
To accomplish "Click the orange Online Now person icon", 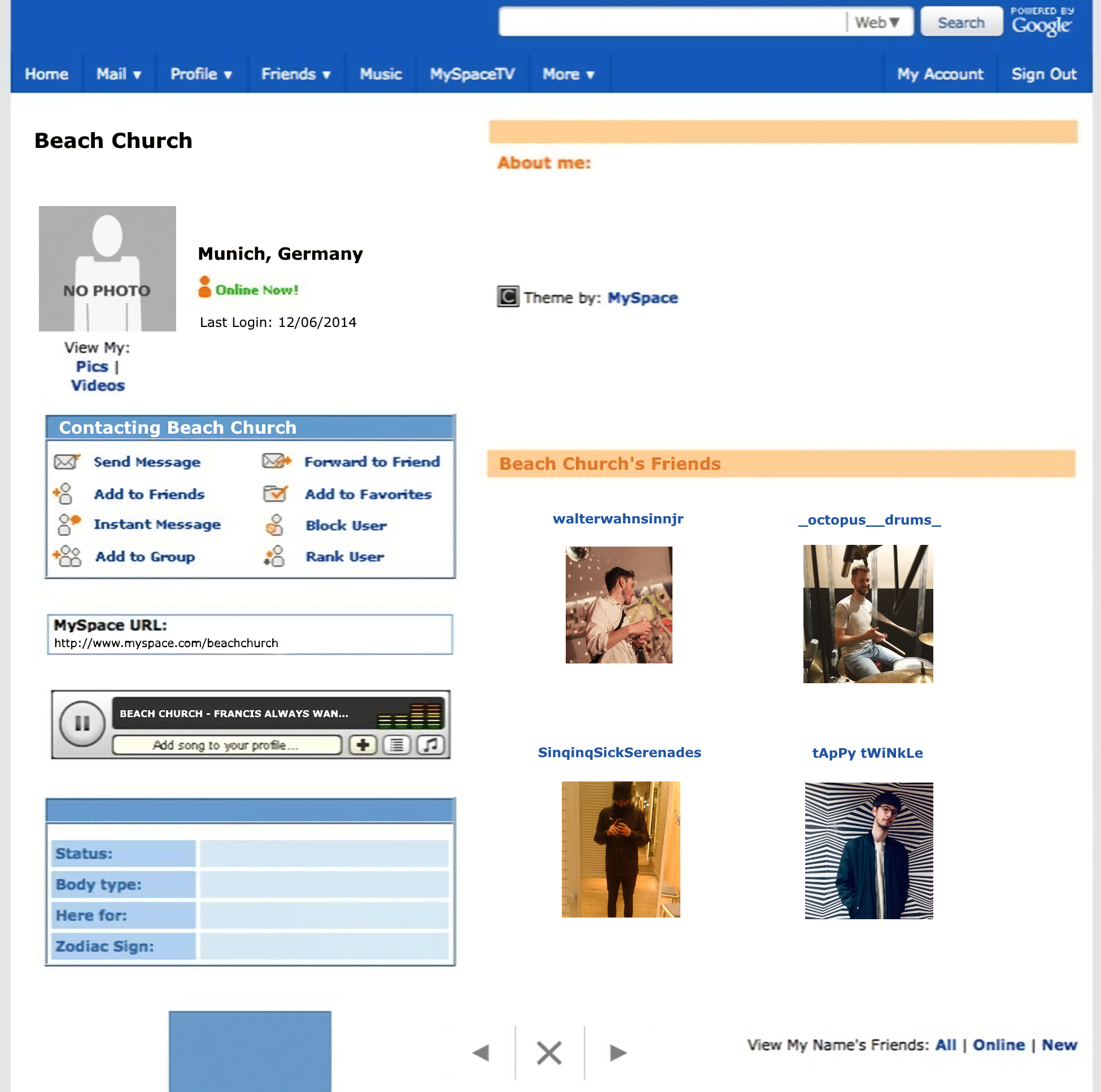I will [204, 287].
